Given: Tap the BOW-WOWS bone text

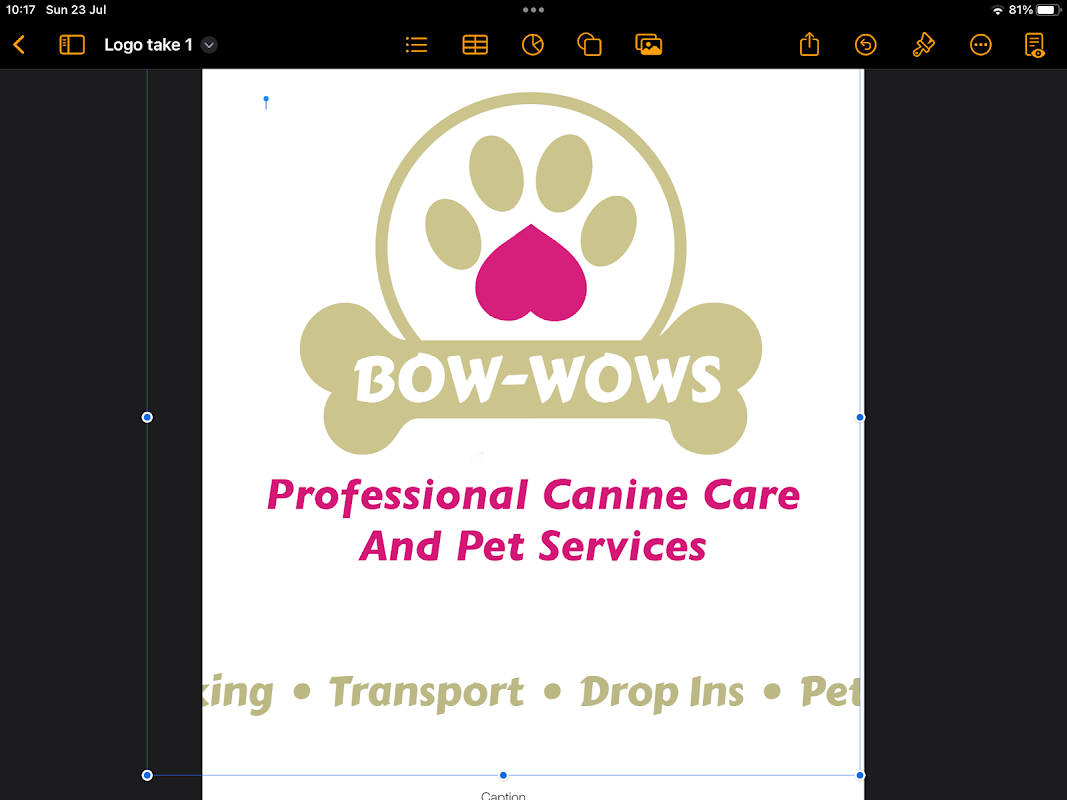Looking at the screenshot, I should point(538,379).
